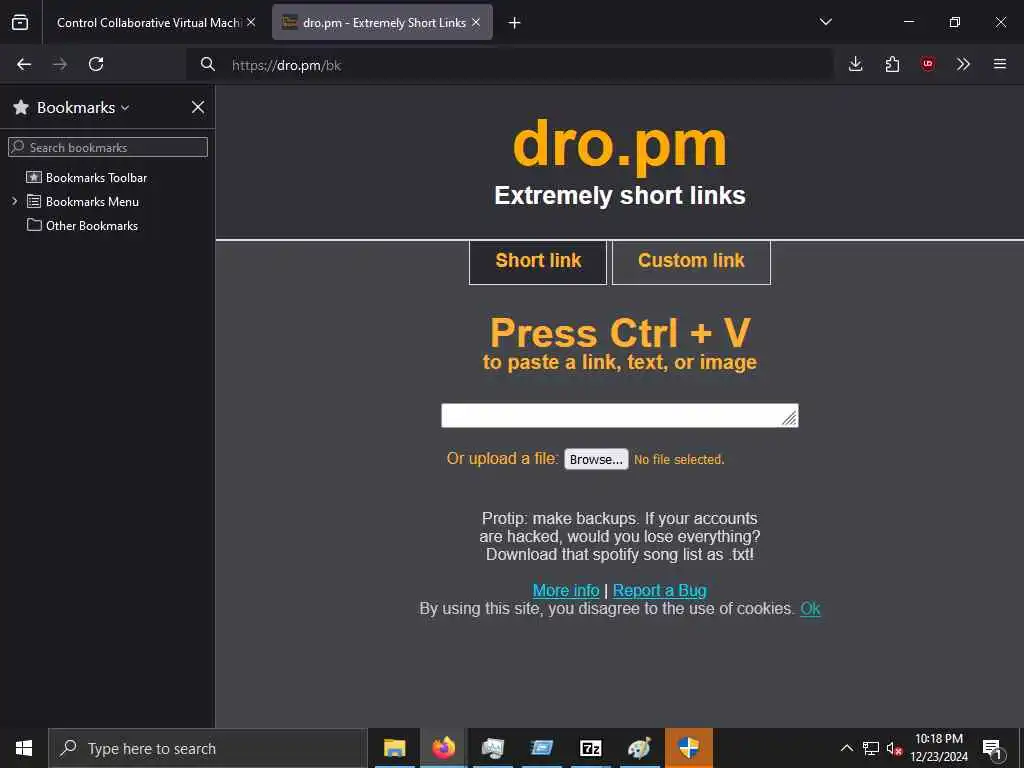The width and height of the screenshot is (1024, 768).
Task: Select the Short link tab
Action: 538,262
